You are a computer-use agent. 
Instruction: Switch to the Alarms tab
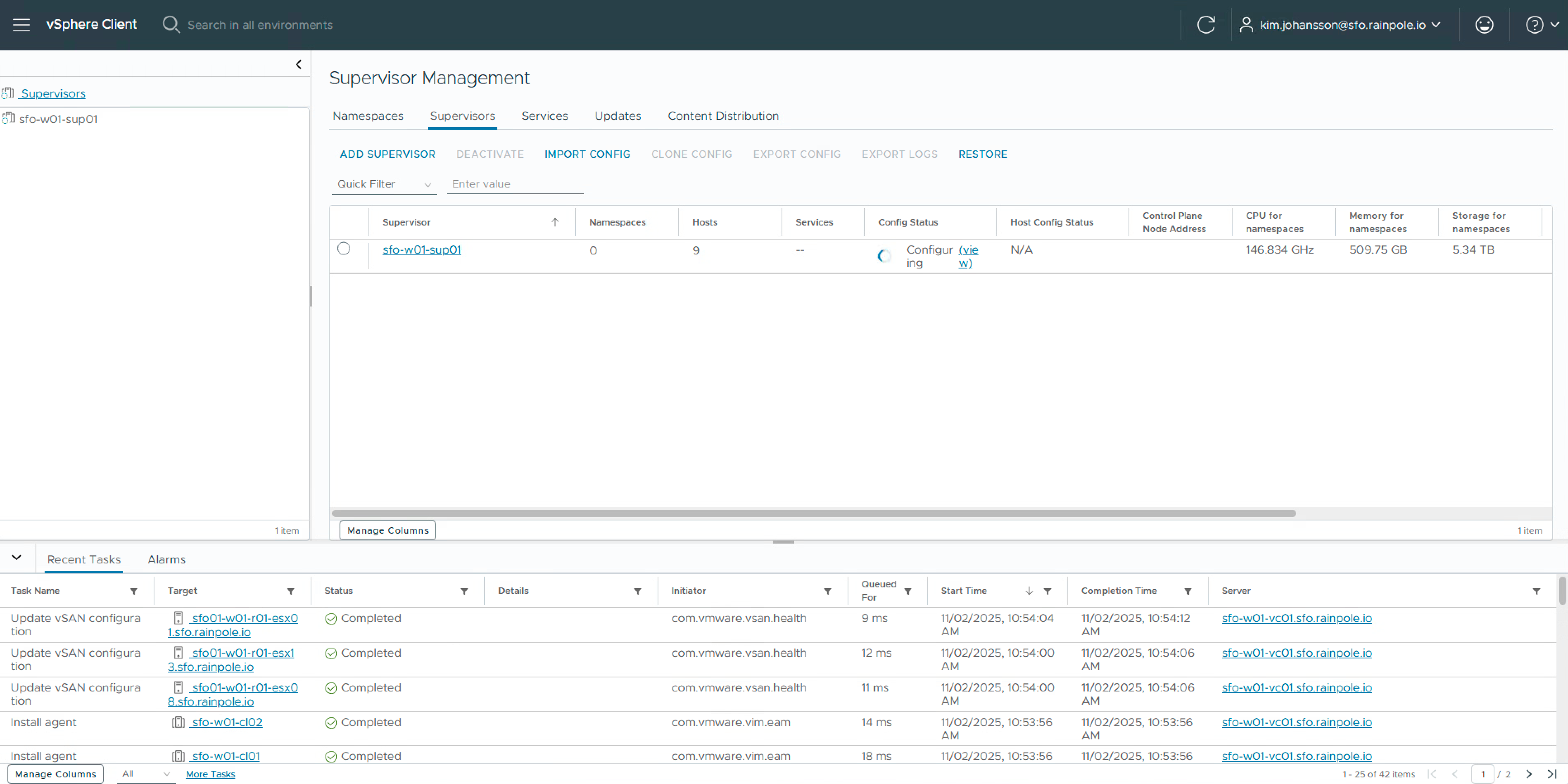[x=166, y=559]
